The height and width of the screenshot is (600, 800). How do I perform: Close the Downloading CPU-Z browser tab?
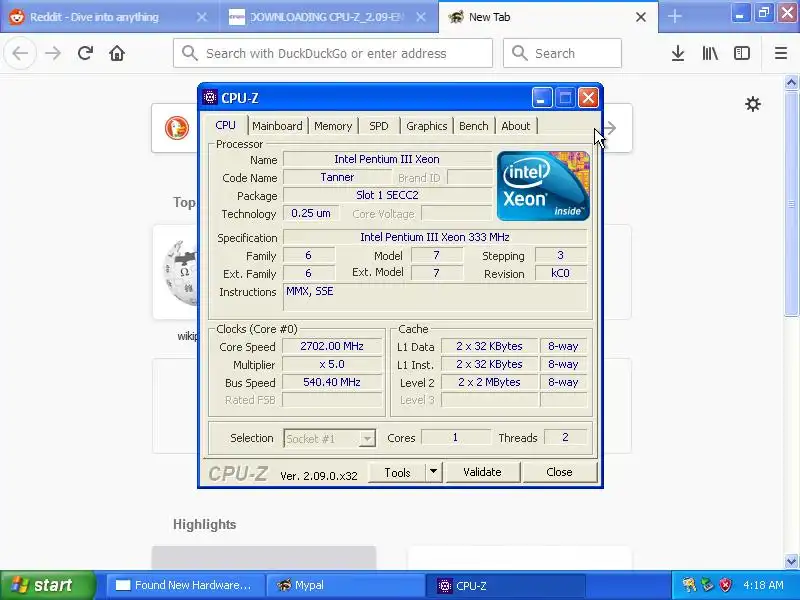421,17
